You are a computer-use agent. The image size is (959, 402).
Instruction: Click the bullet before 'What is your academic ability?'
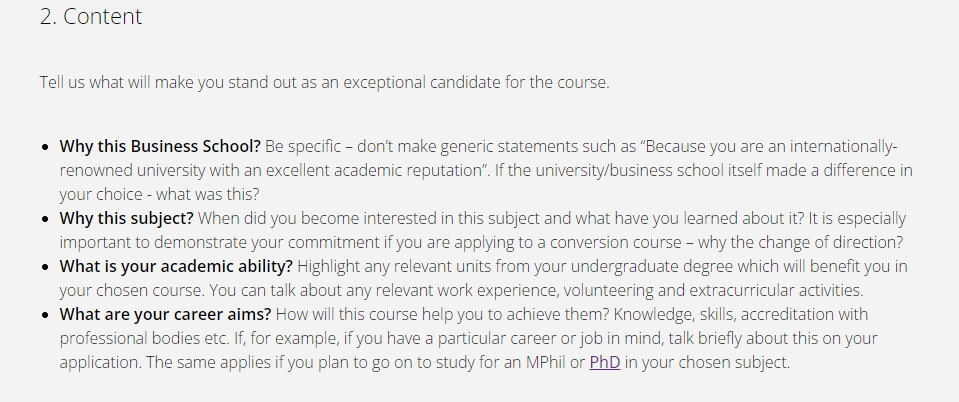tap(45, 267)
